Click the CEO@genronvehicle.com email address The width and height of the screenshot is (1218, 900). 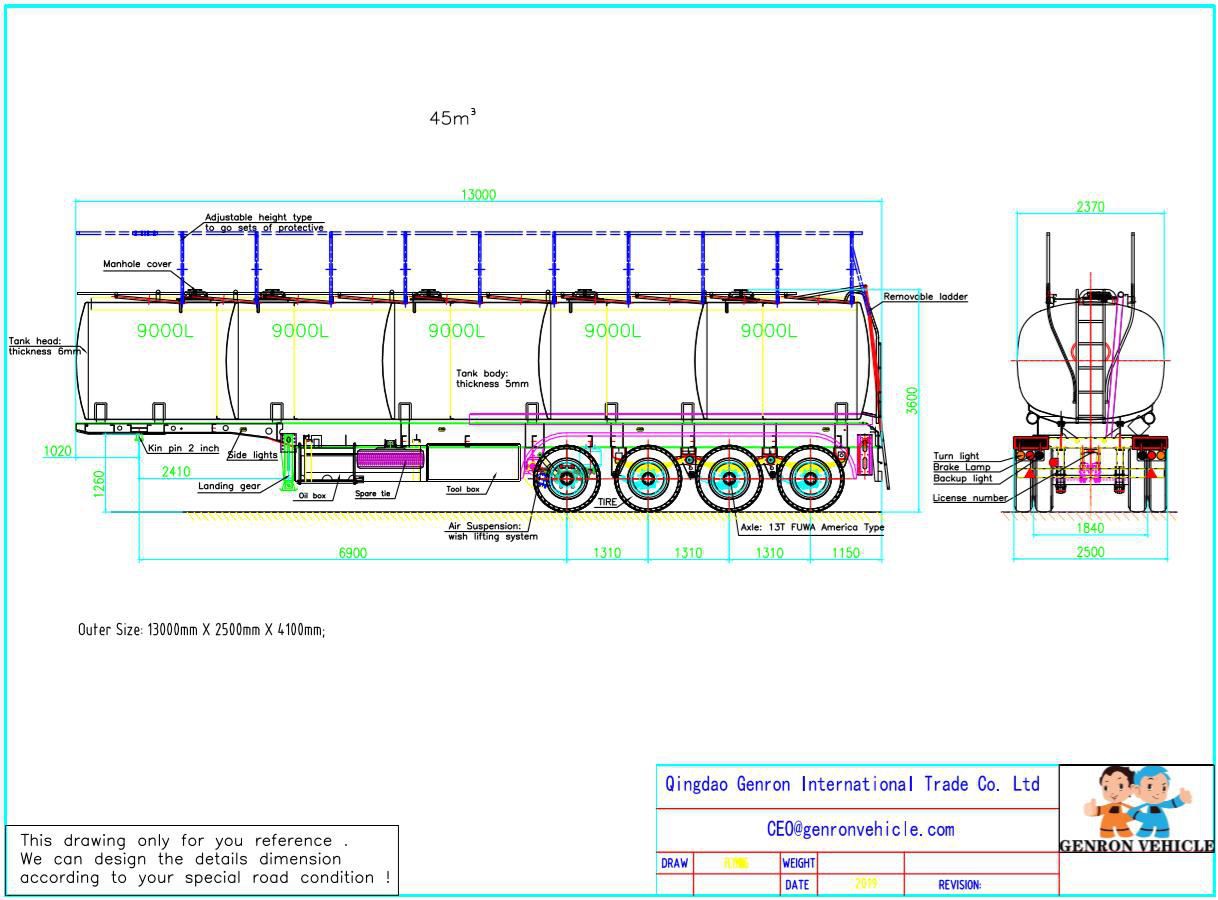click(x=860, y=829)
